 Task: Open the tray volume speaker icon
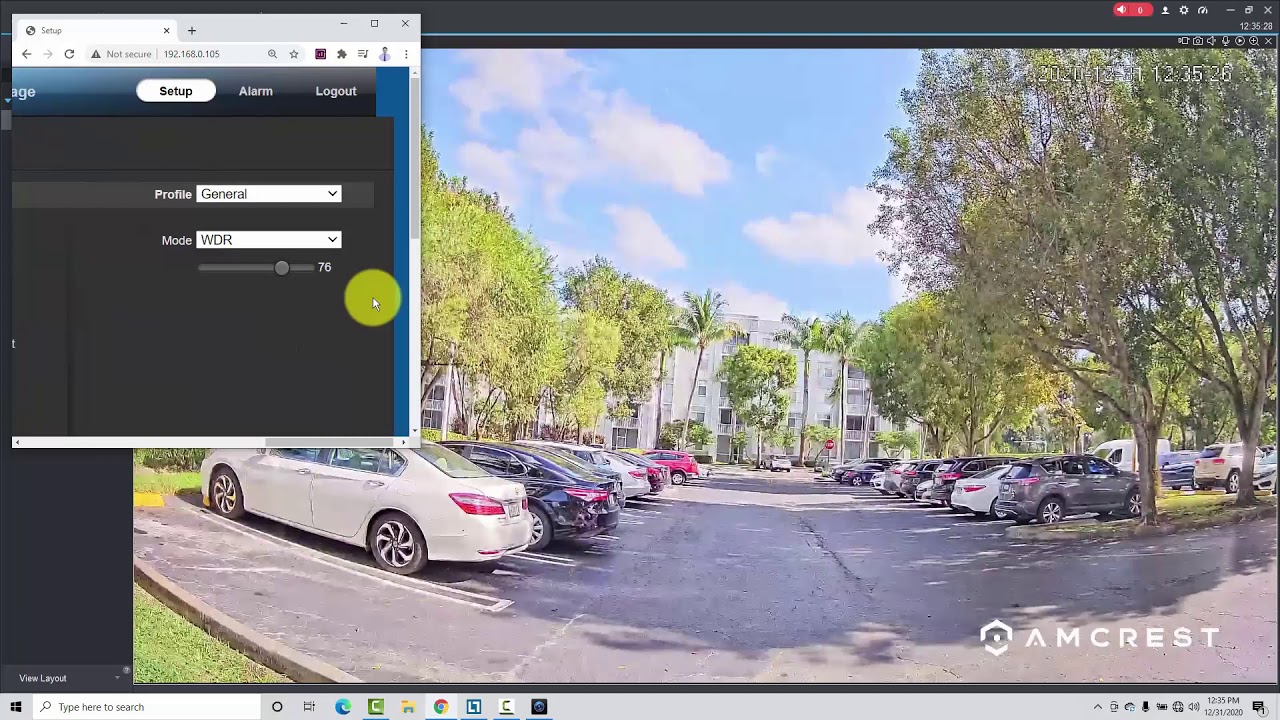click(1193, 707)
